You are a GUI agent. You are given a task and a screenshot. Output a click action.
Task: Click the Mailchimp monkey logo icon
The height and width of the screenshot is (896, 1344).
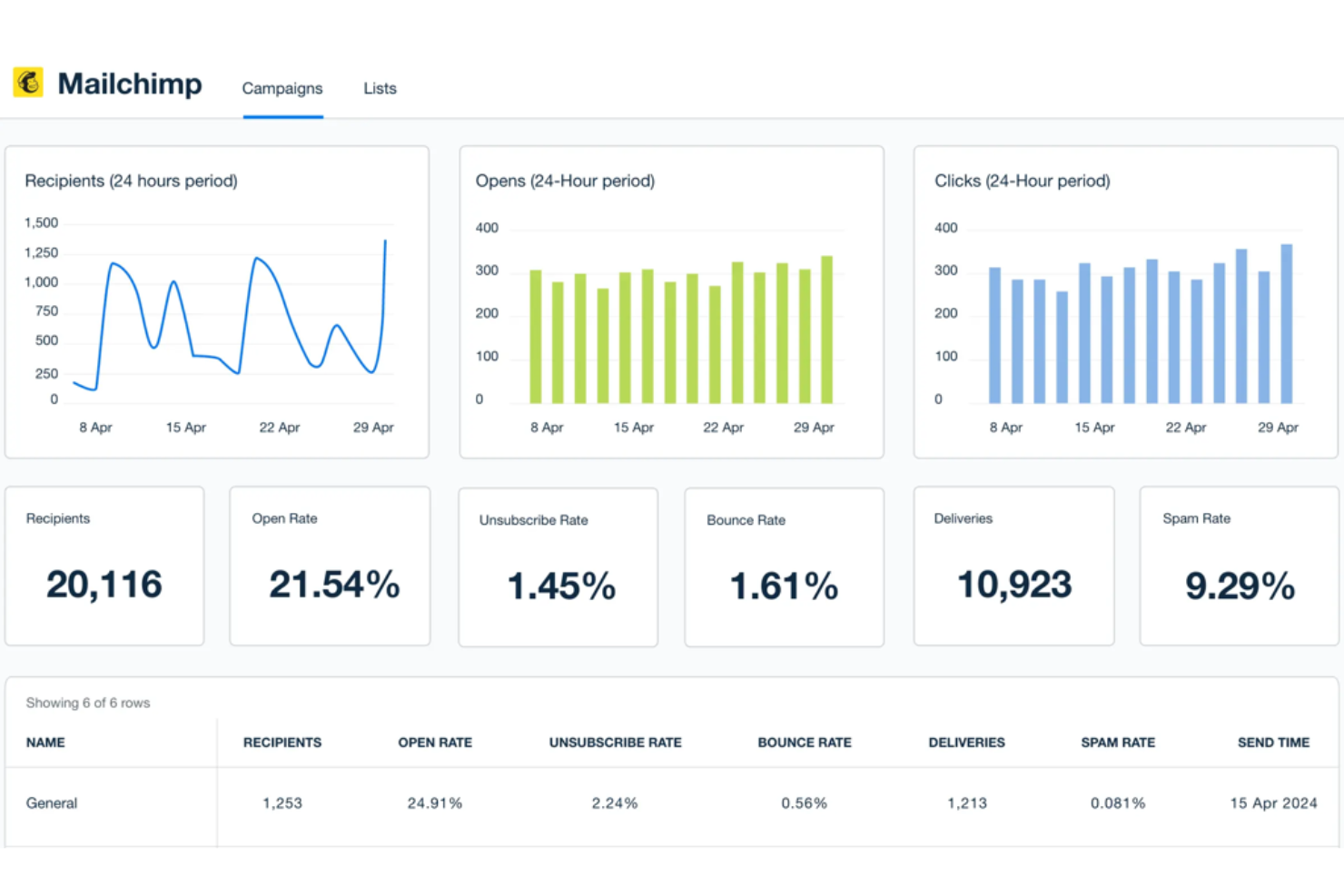point(28,83)
